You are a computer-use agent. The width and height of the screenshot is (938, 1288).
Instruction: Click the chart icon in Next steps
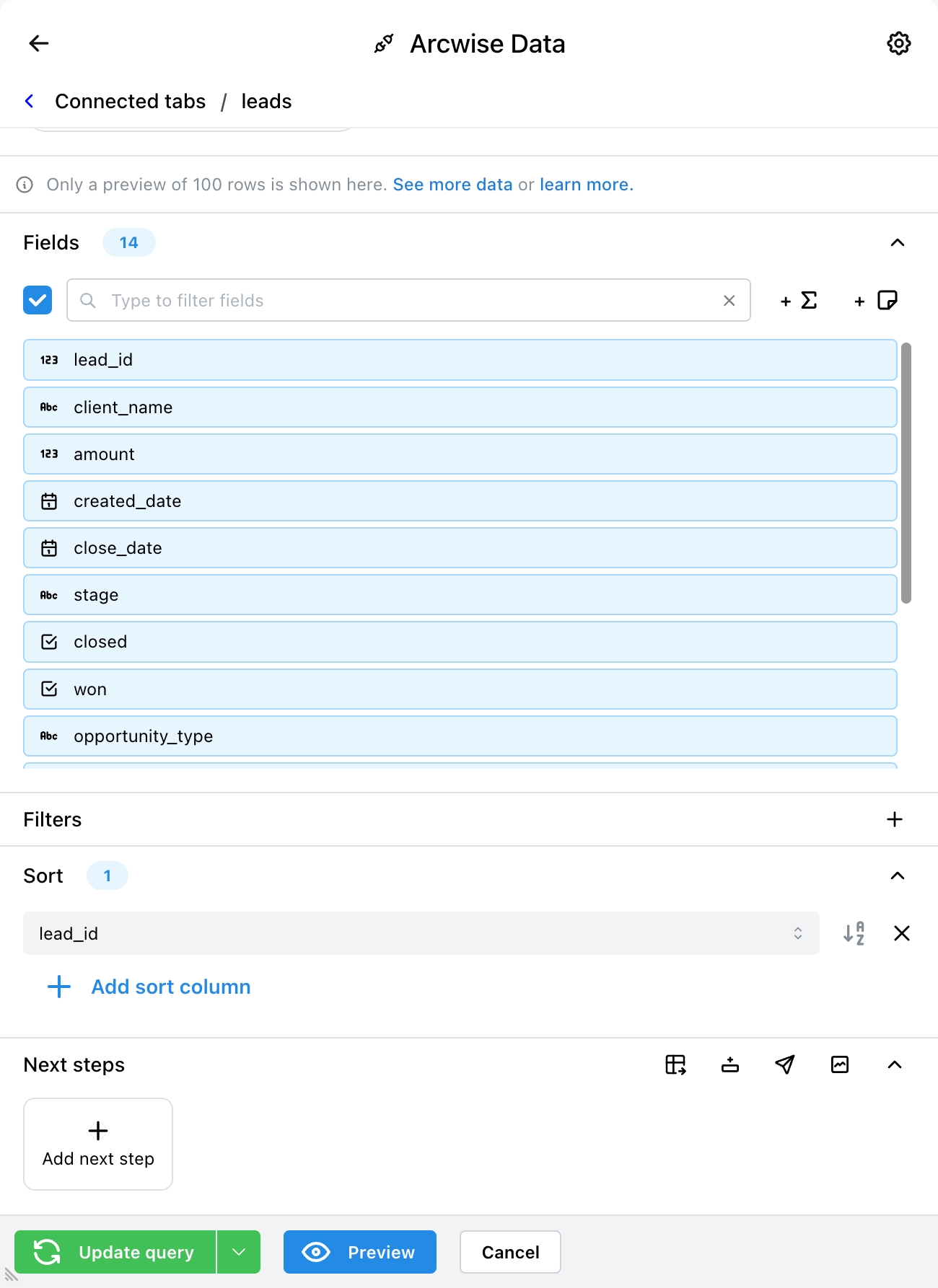coord(840,1064)
